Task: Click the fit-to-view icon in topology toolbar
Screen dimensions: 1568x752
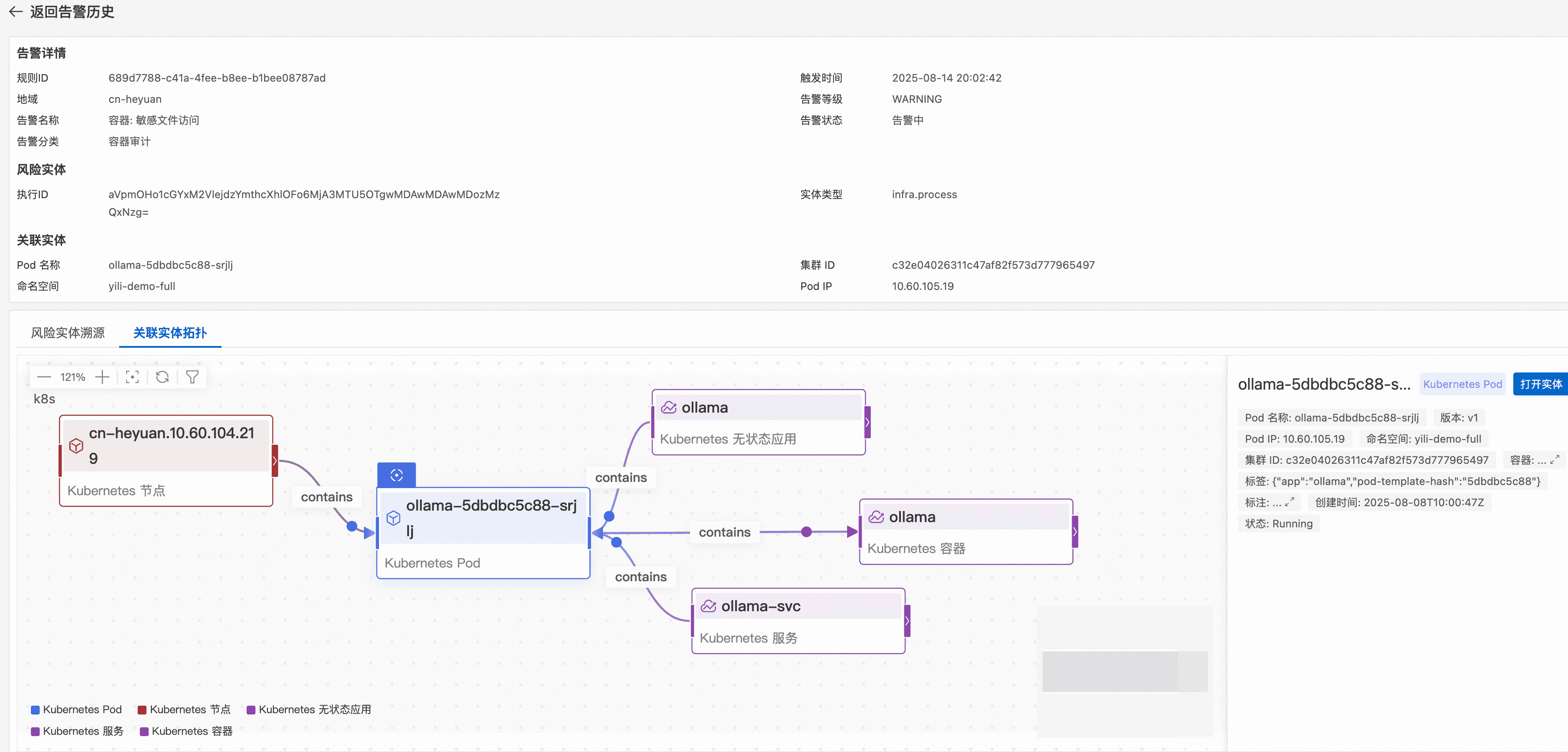Action: [132, 377]
